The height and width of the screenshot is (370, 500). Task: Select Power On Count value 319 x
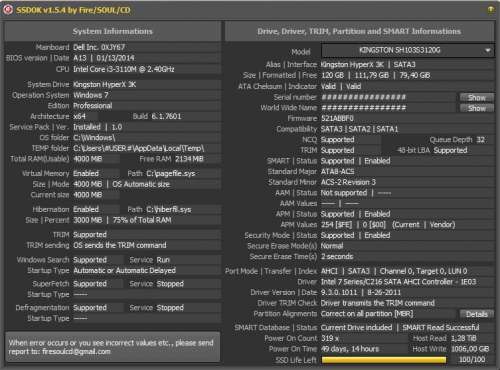coord(330,338)
